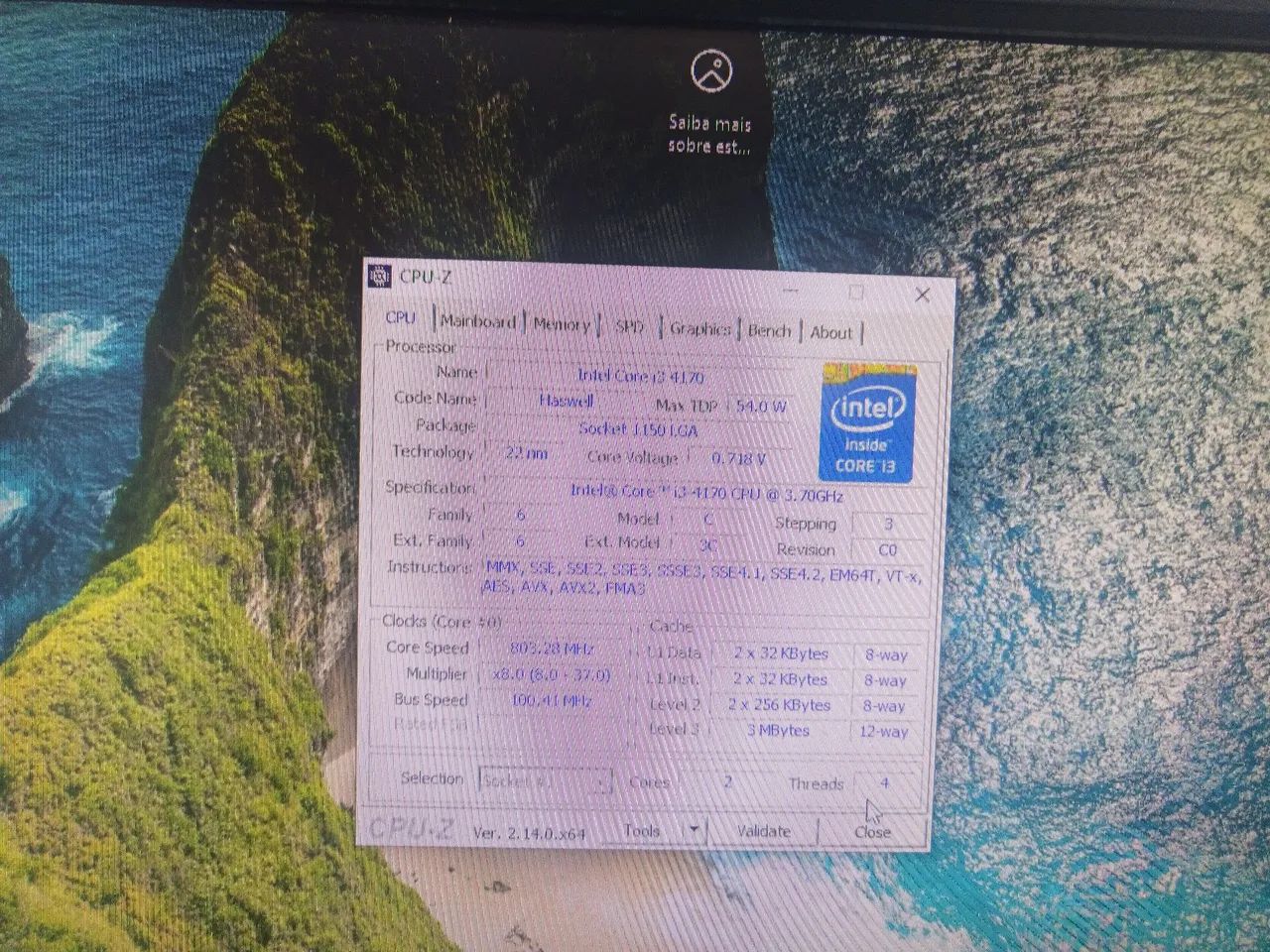1270x952 pixels.
Task: Open the Graphics tab
Action: [x=699, y=328]
